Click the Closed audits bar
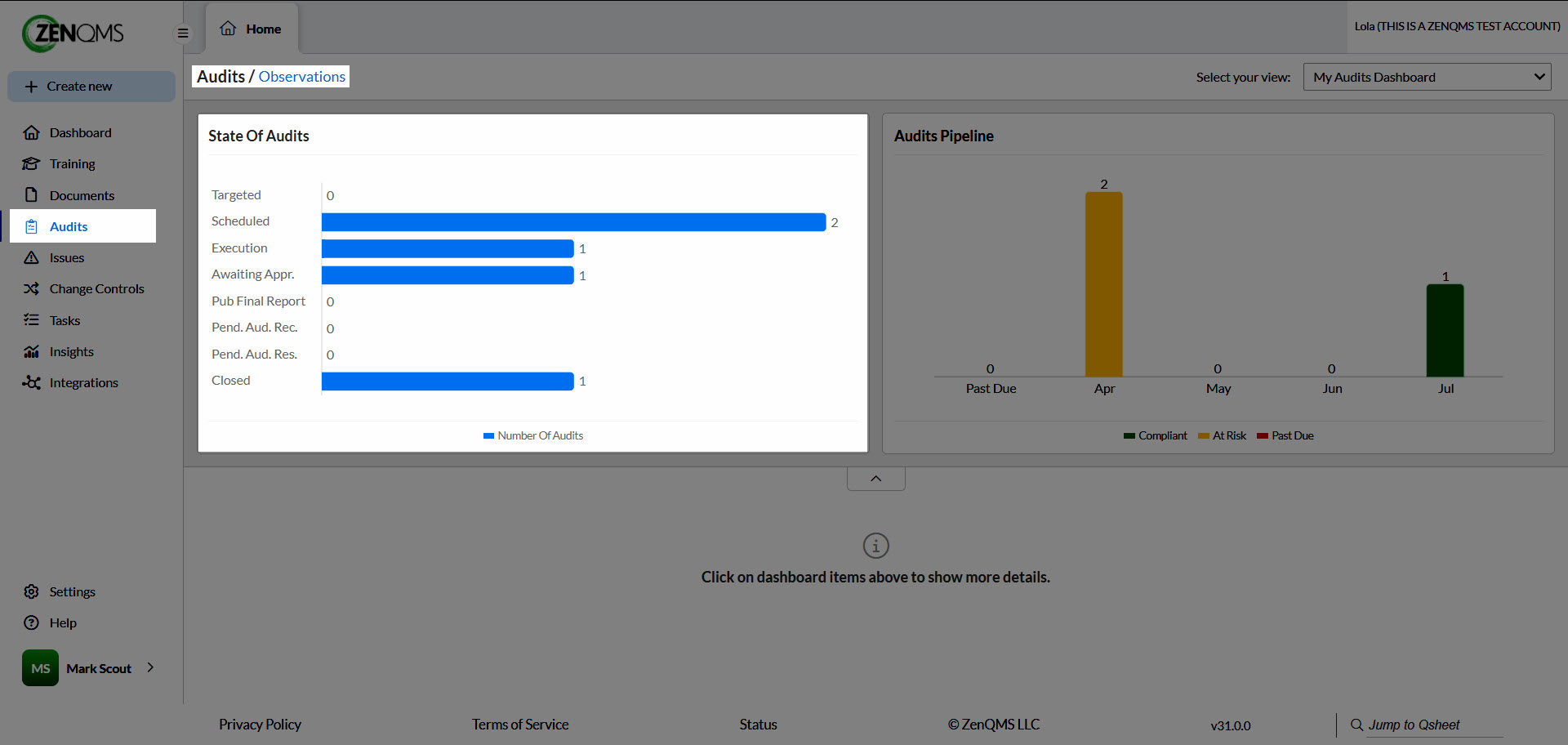 click(448, 381)
